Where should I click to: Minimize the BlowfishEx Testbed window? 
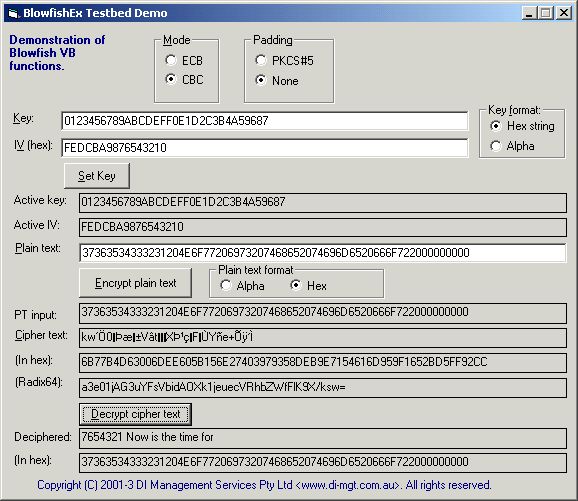tap(529, 13)
